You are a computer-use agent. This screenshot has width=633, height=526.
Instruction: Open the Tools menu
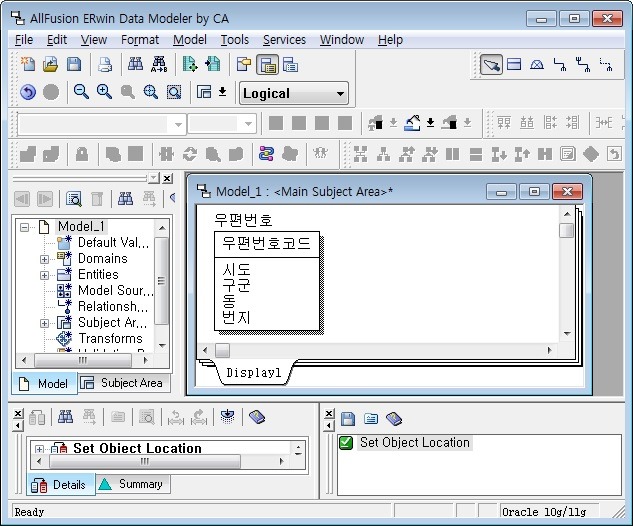tap(235, 40)
